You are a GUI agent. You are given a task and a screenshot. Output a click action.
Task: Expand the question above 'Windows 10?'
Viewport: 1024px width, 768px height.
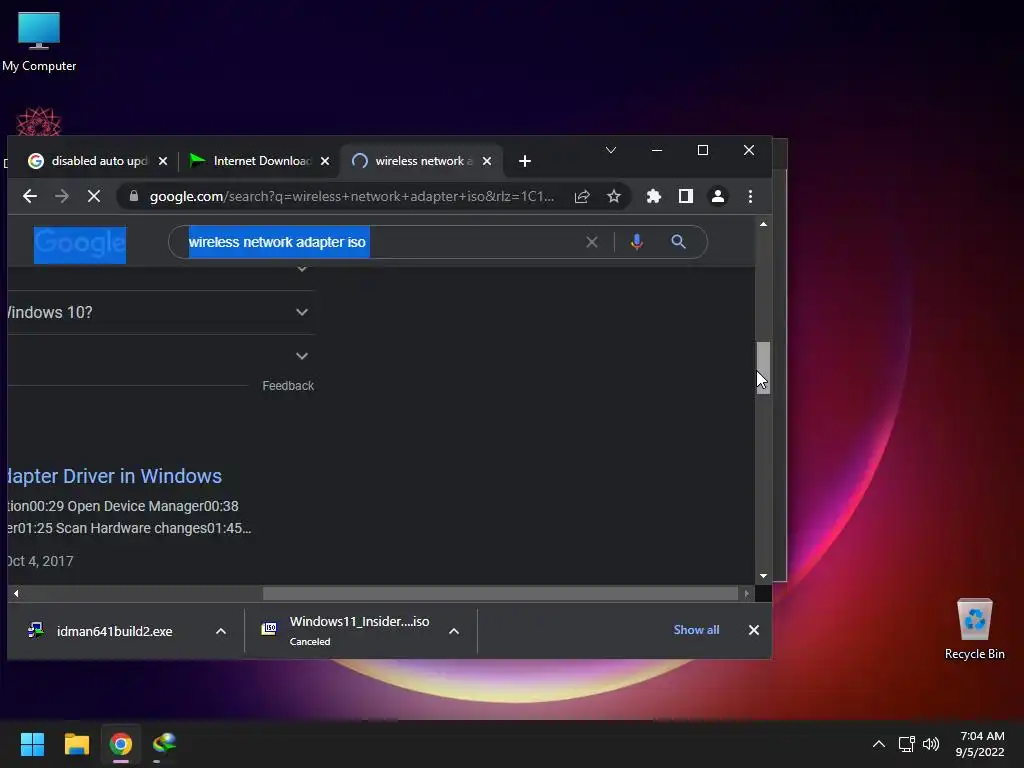click(302, 269)
